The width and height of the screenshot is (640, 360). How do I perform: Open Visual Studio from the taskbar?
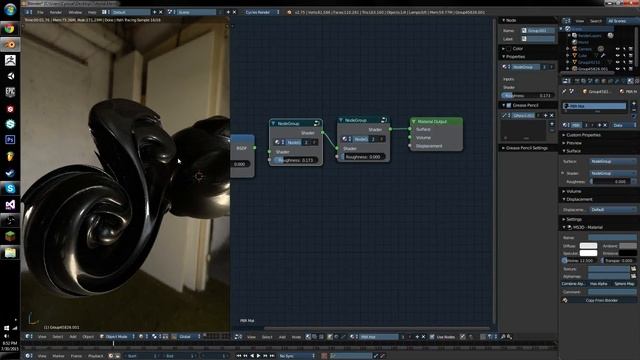tap(10, 204)
